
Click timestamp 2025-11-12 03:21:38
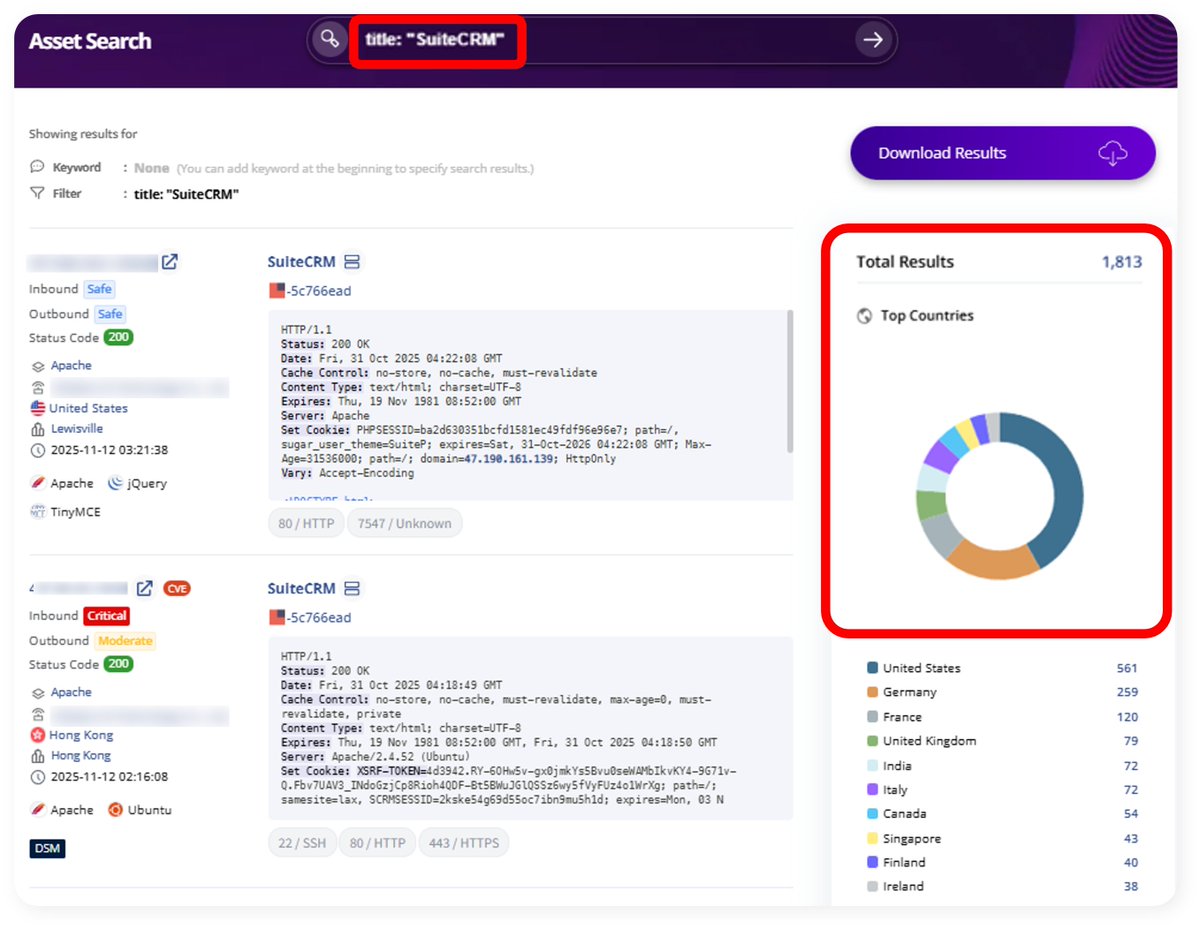109,450
